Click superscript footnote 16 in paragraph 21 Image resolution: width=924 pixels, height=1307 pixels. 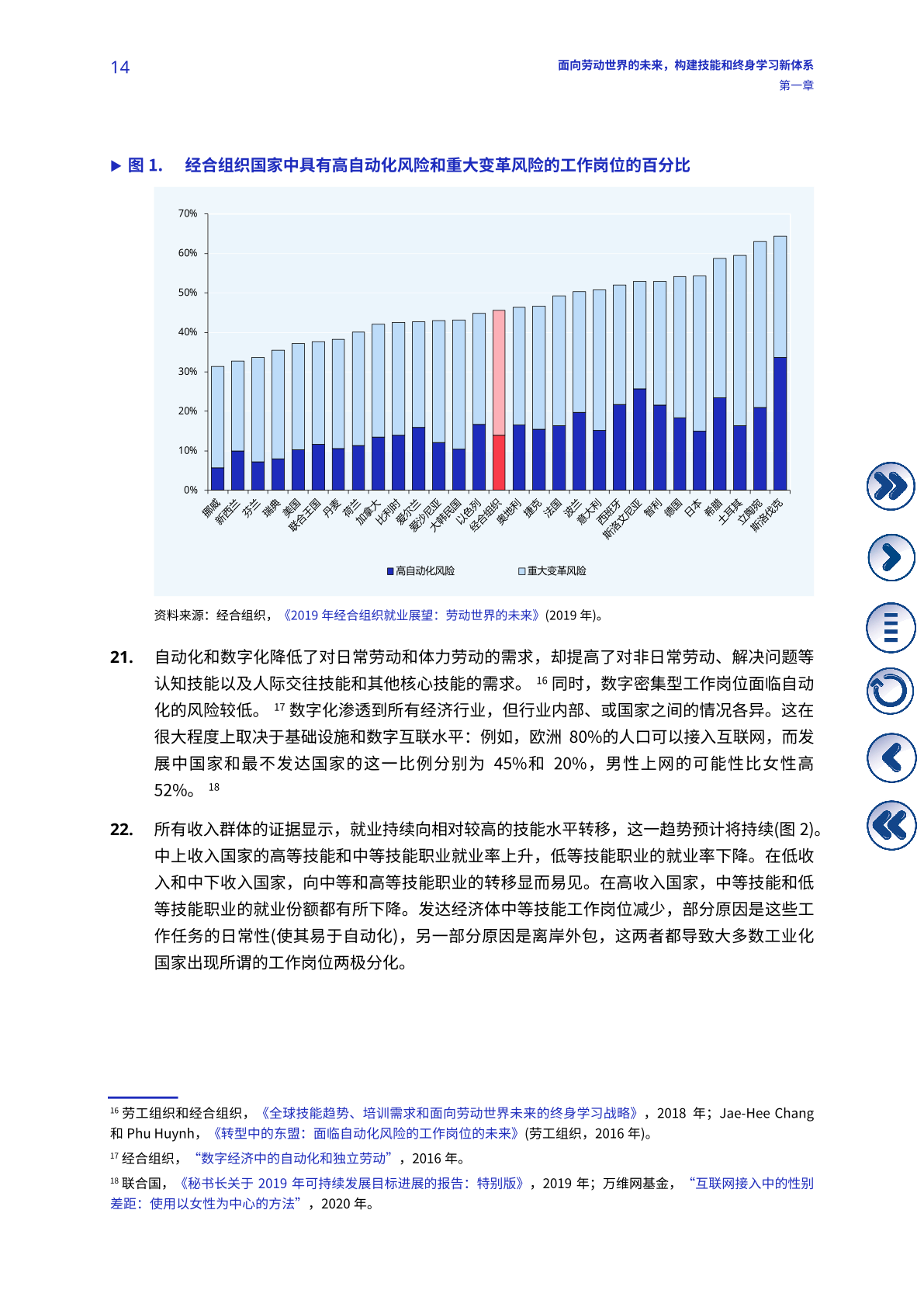click(x=542, y=680)
